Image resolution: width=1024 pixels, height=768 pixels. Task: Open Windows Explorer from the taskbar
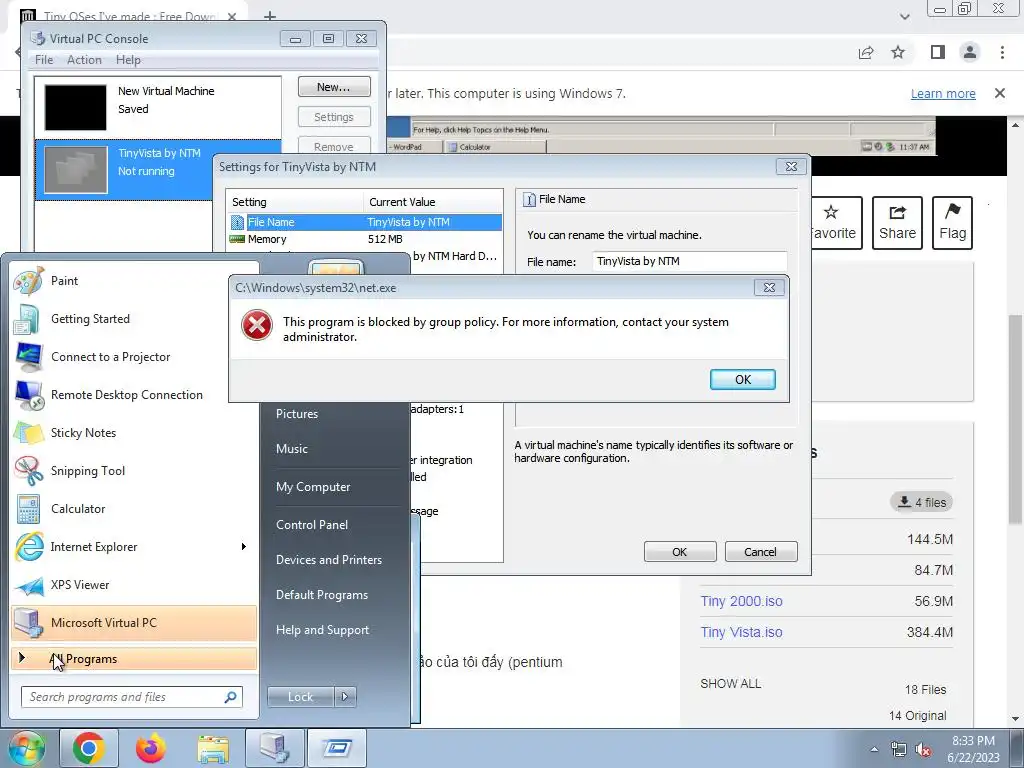pyautogui.click(x=213, y=748)
